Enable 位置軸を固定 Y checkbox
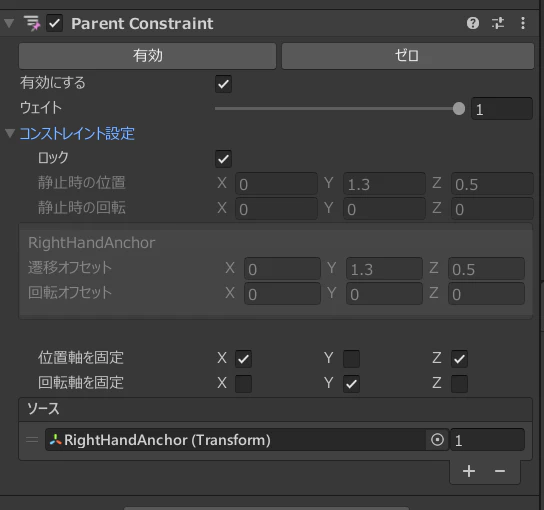 (351, 359)
